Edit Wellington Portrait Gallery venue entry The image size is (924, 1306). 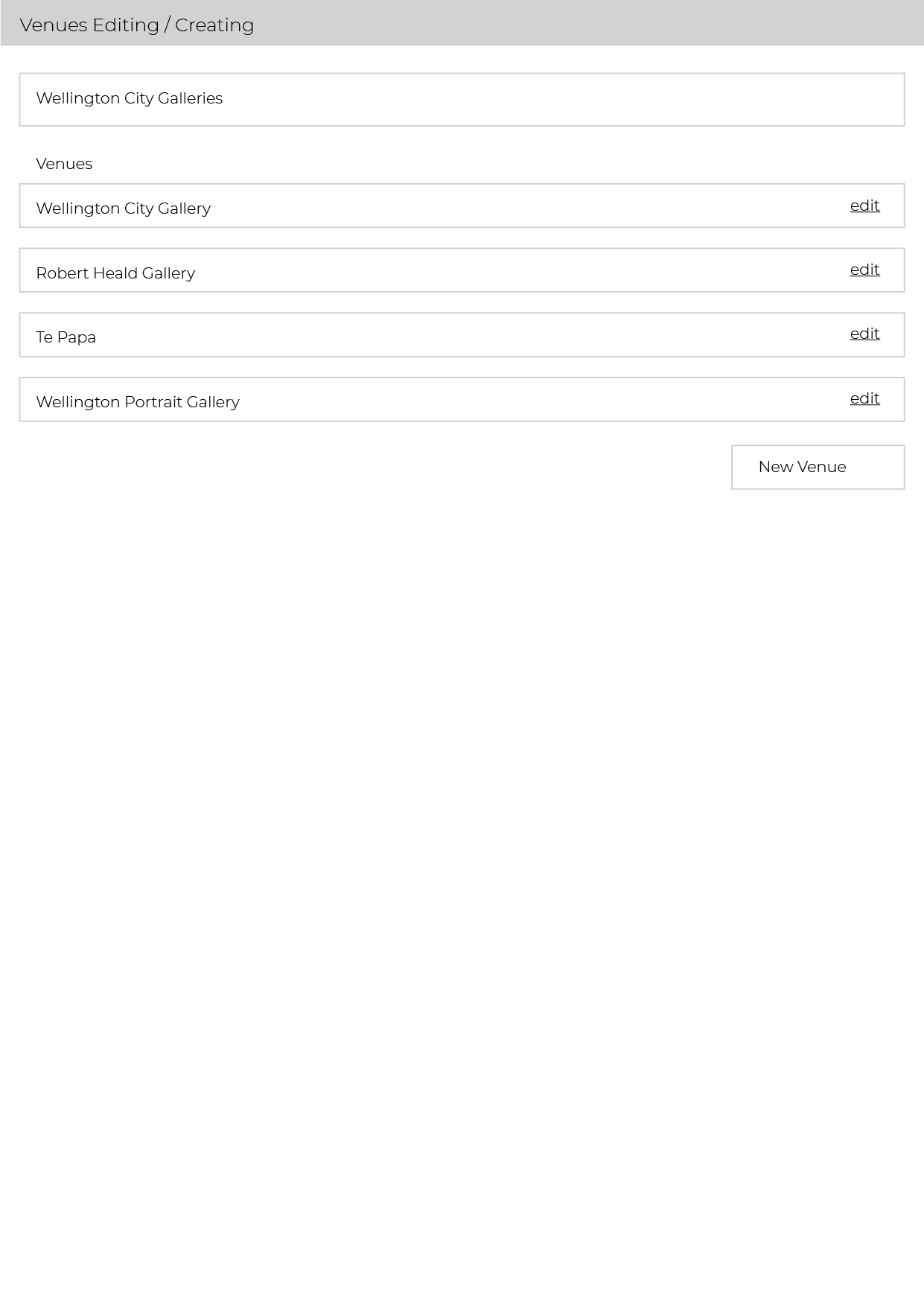tap(864, 398)
